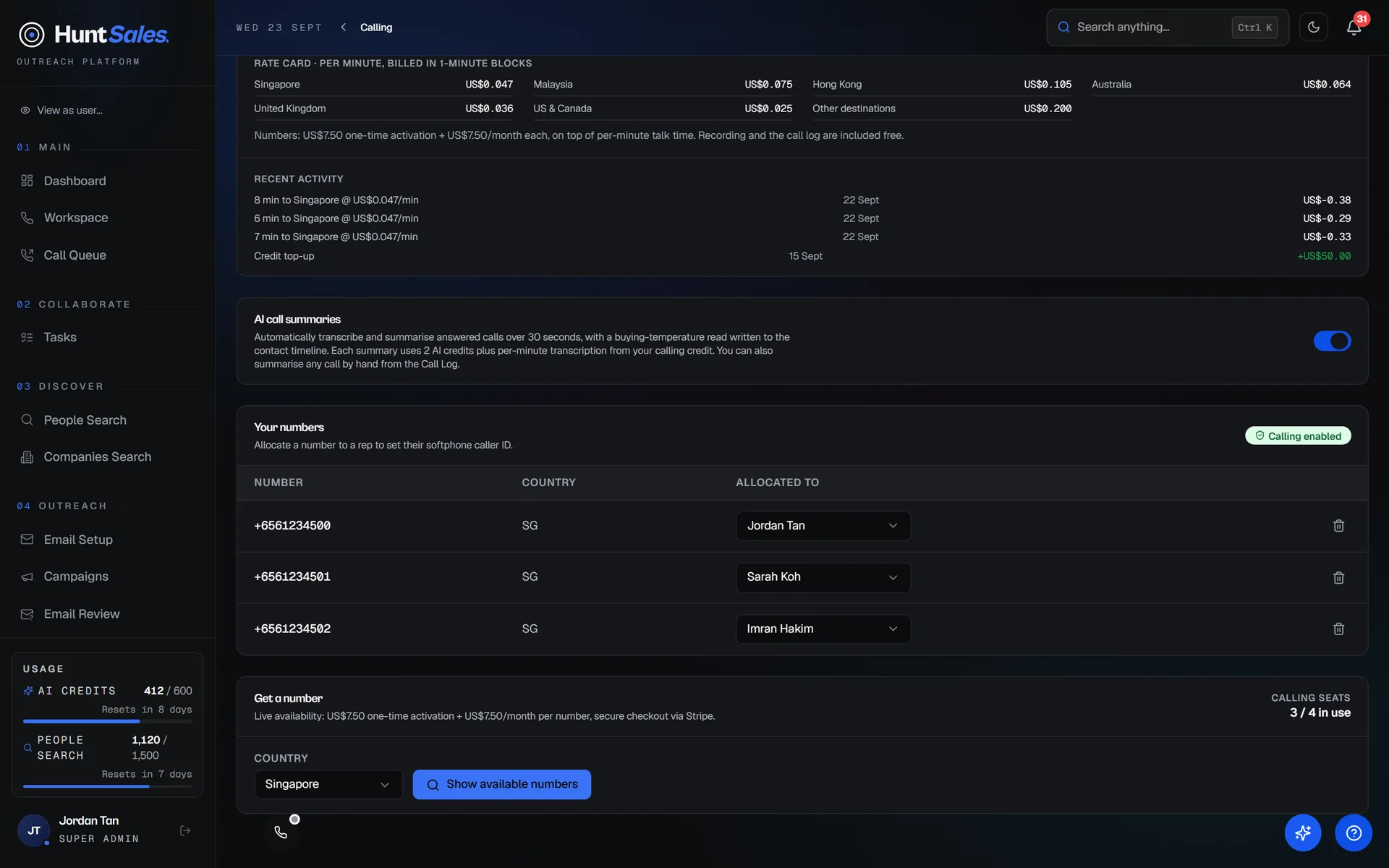Click the AI credits usage progress bar
The image size is (1389, 868).
pyautogui.click(x=107, y=721)
